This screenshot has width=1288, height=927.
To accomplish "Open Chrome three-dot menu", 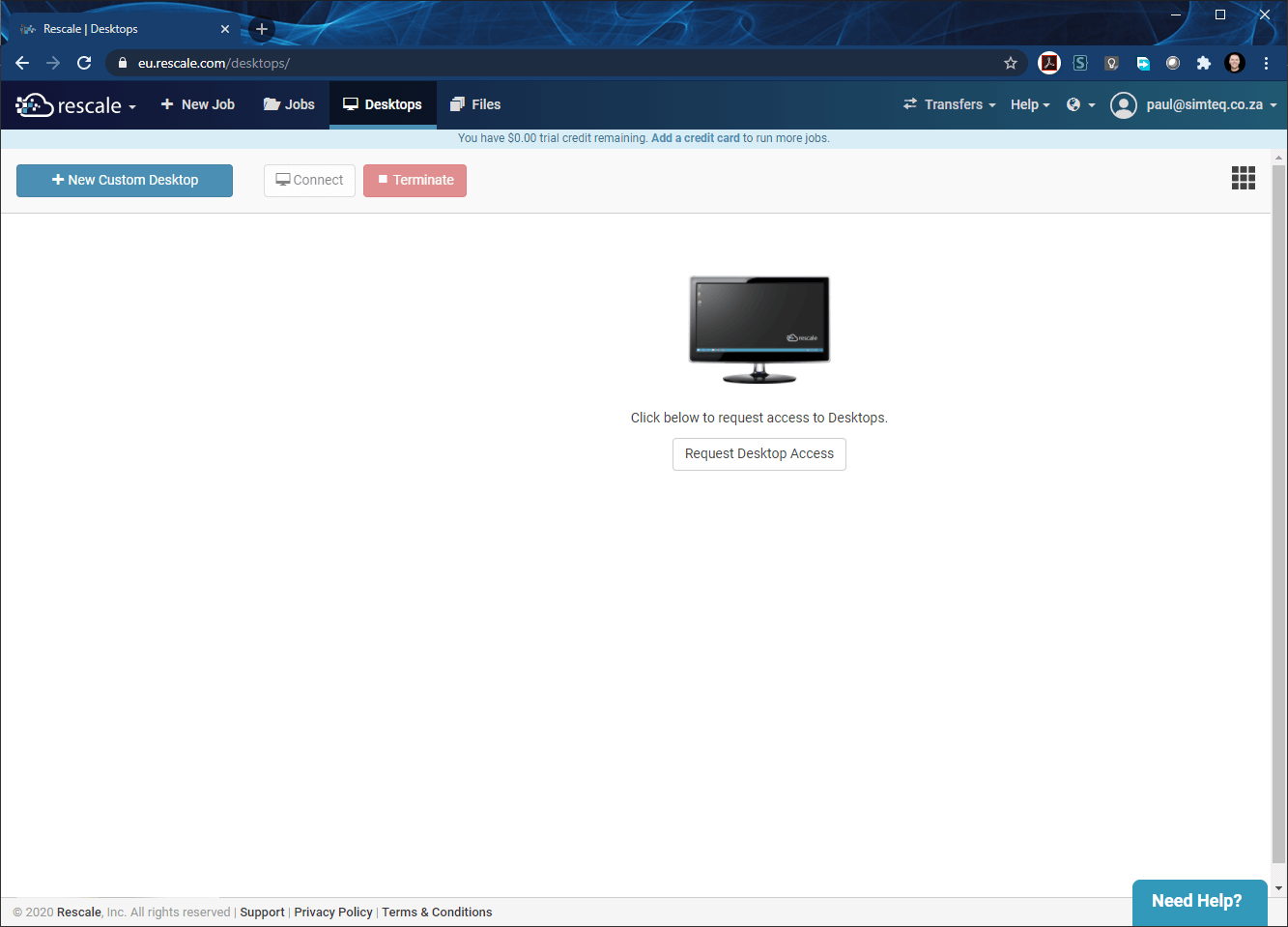I will coord(1266,63).
